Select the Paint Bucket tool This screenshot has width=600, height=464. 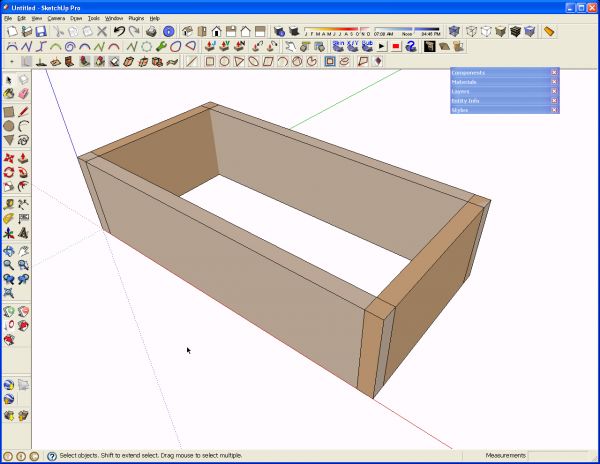(x=9, y=94)
